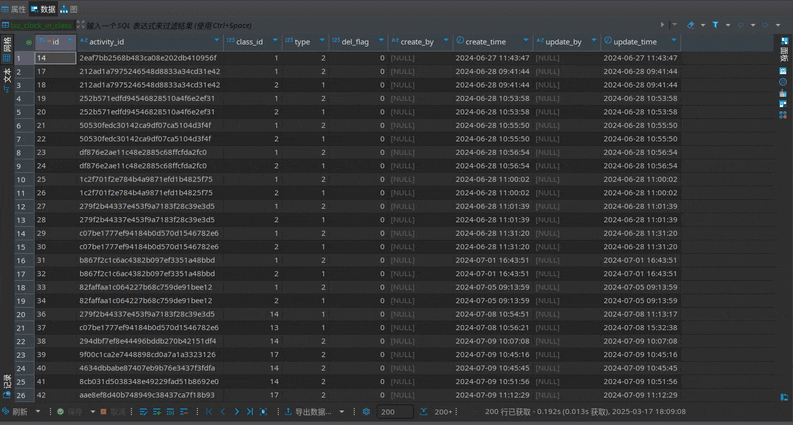
Task: Click the 保存 save button
Action: click(70, 412)
